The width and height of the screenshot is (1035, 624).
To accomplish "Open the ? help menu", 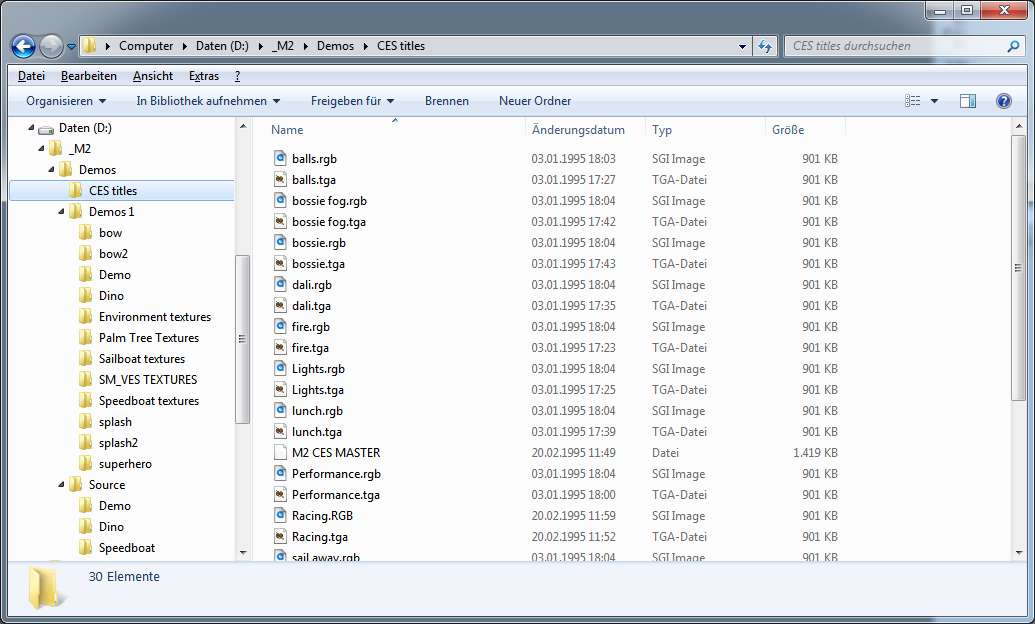I will [238, 76].
